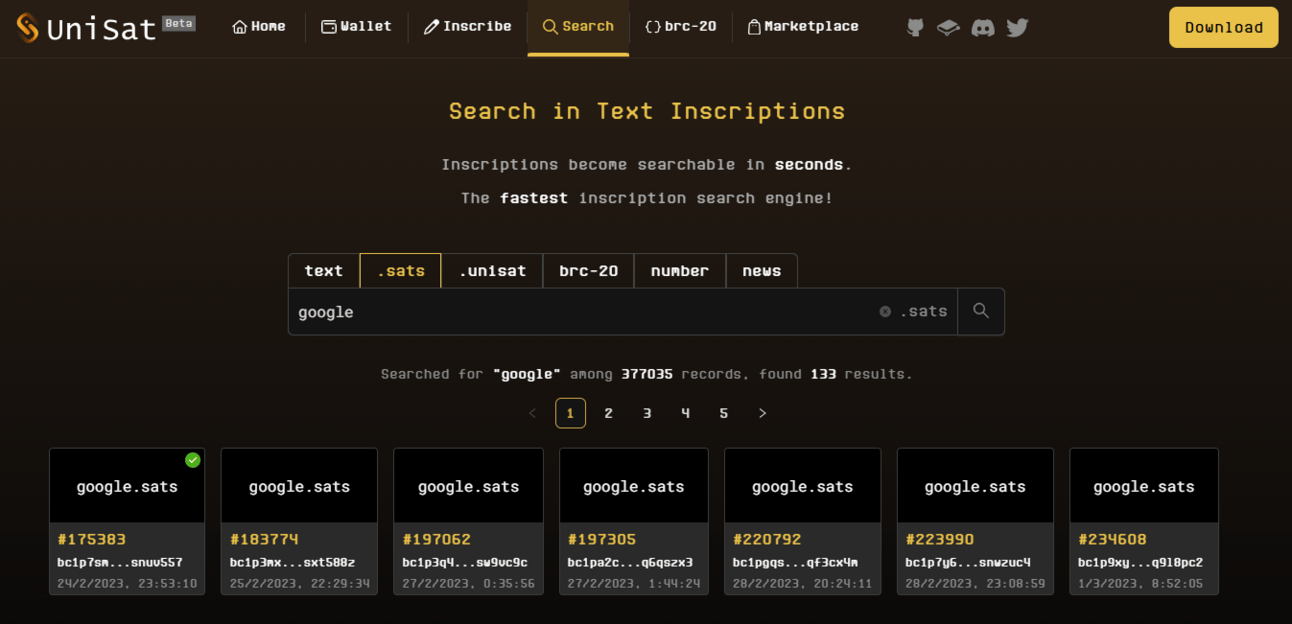1292x624 pixels.
Task: Go to next results page arrow
Action: 762,413
